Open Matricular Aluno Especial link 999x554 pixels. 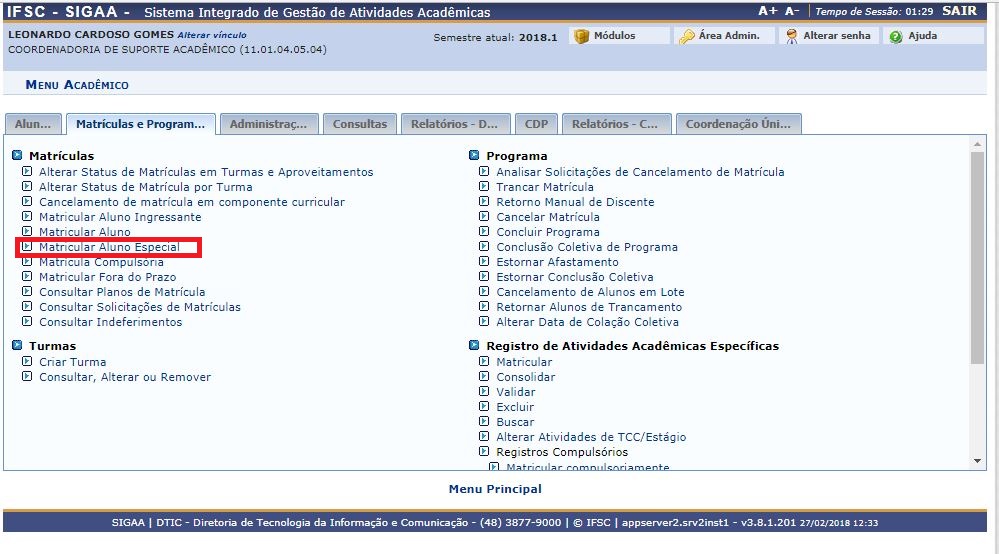point(109,247)
